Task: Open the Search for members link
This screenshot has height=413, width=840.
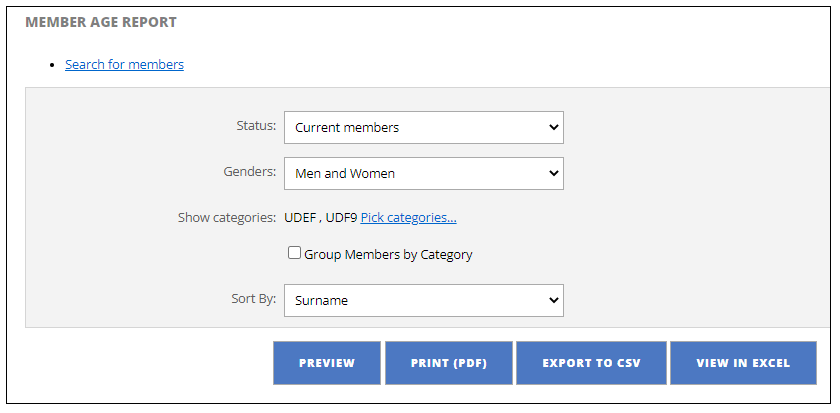Action: (124, 64)
